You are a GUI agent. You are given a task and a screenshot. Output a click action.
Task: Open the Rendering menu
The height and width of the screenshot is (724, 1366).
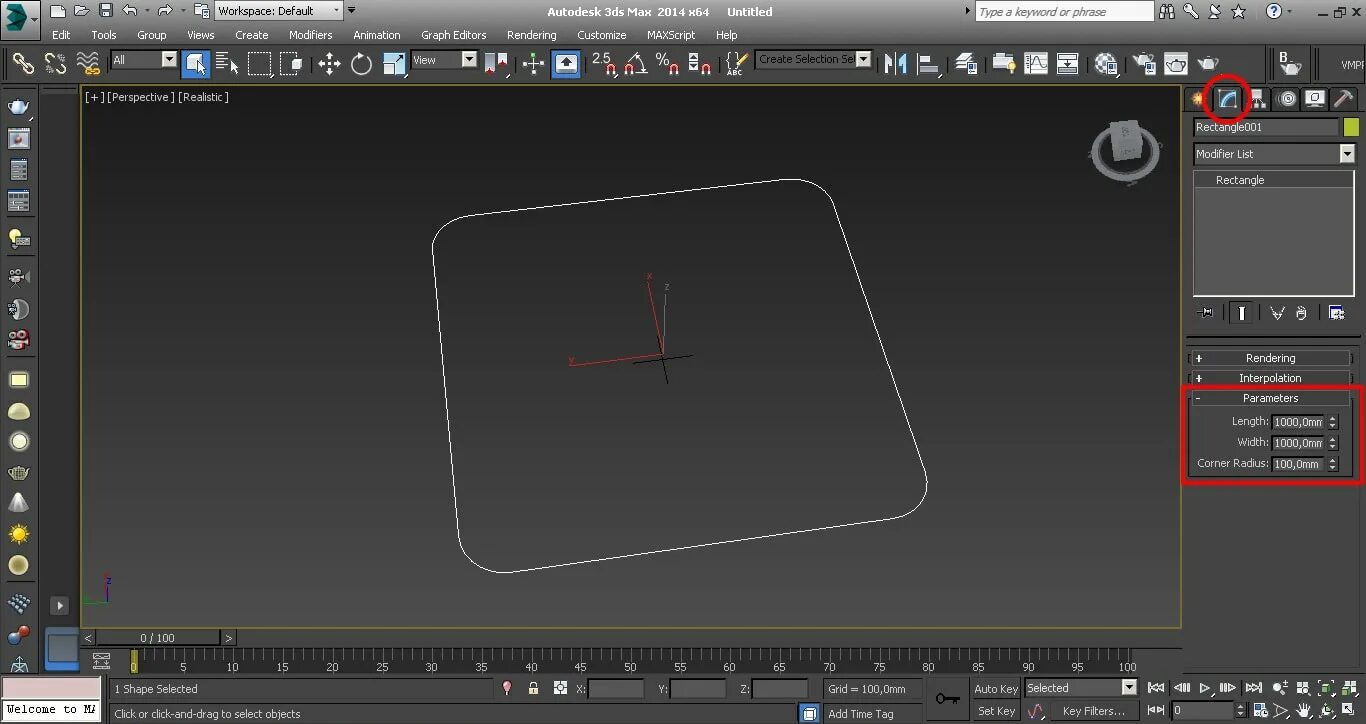click(x=531, y=34)
